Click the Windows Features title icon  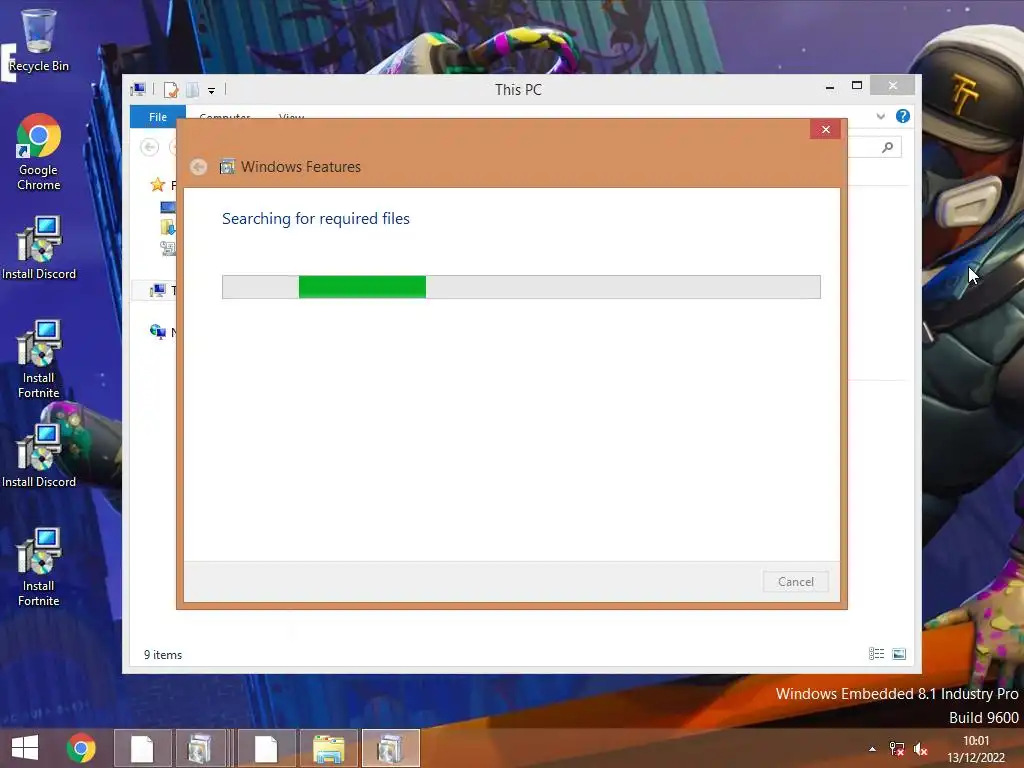point(227,167)
